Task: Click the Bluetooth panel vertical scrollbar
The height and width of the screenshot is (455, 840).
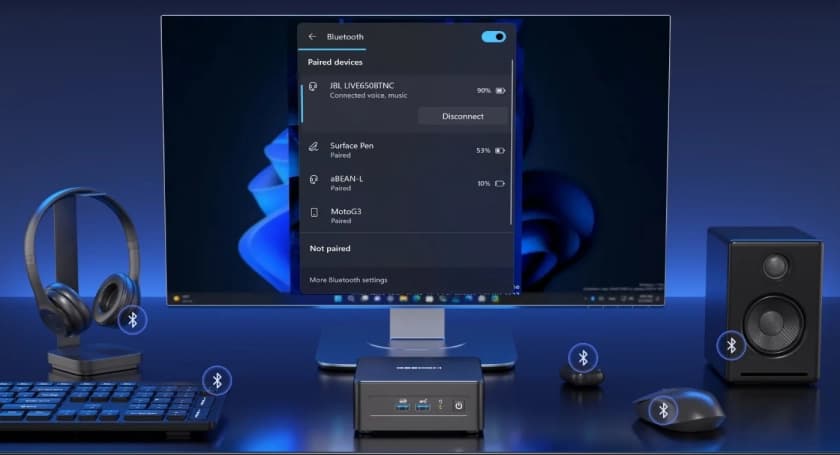Action: point(512,142)
